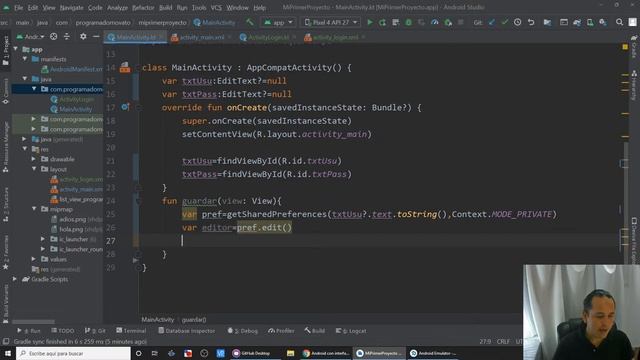Collapse the mipmap folder
Viewport: 640px width, 360px height.
pos(34,209)
